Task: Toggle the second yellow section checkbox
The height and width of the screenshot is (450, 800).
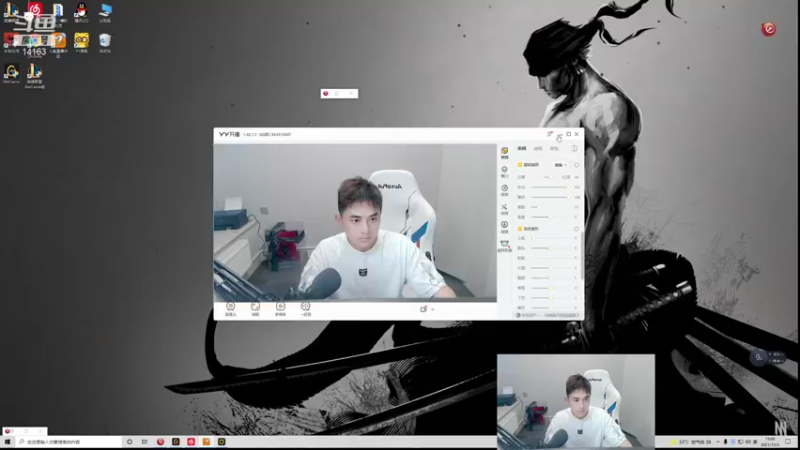Action: (x=520, y=229)
